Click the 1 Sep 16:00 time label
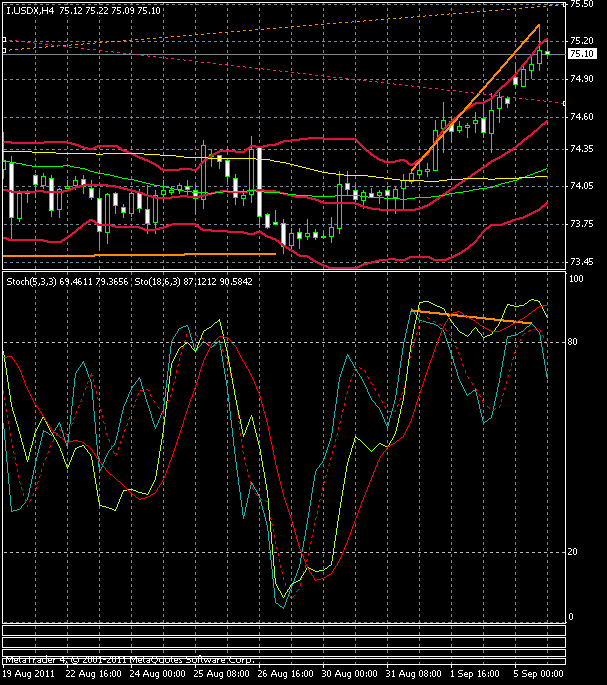This screenshot has width=607, height=685. pos(475,674)
